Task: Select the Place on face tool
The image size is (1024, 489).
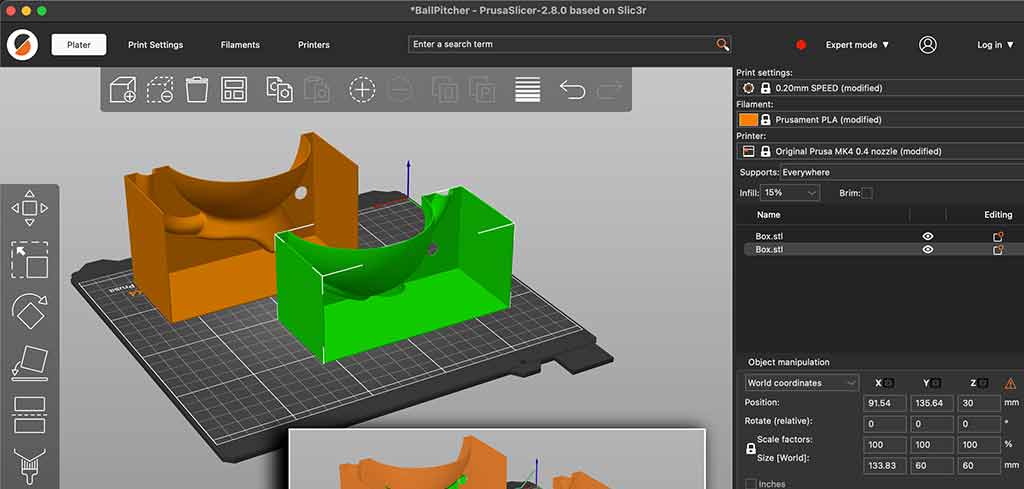Action: (29, 363)
